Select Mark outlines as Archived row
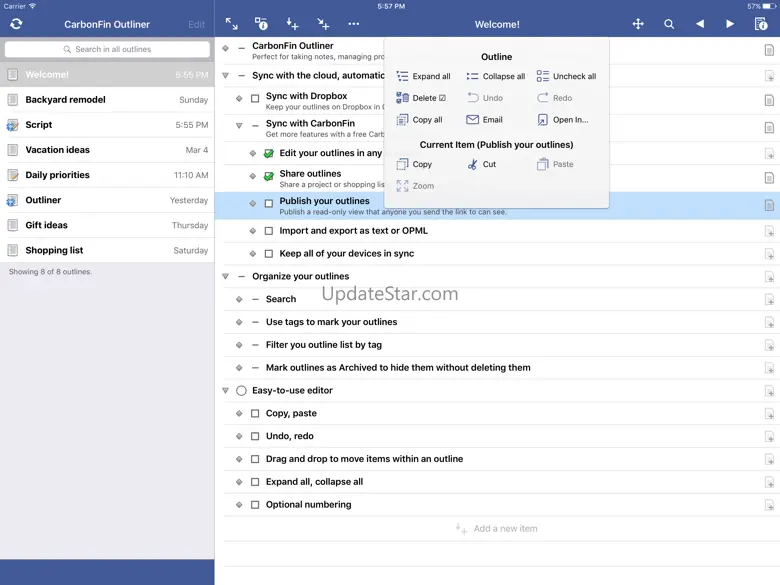This screenshot has width=780, height=585. 497,368
